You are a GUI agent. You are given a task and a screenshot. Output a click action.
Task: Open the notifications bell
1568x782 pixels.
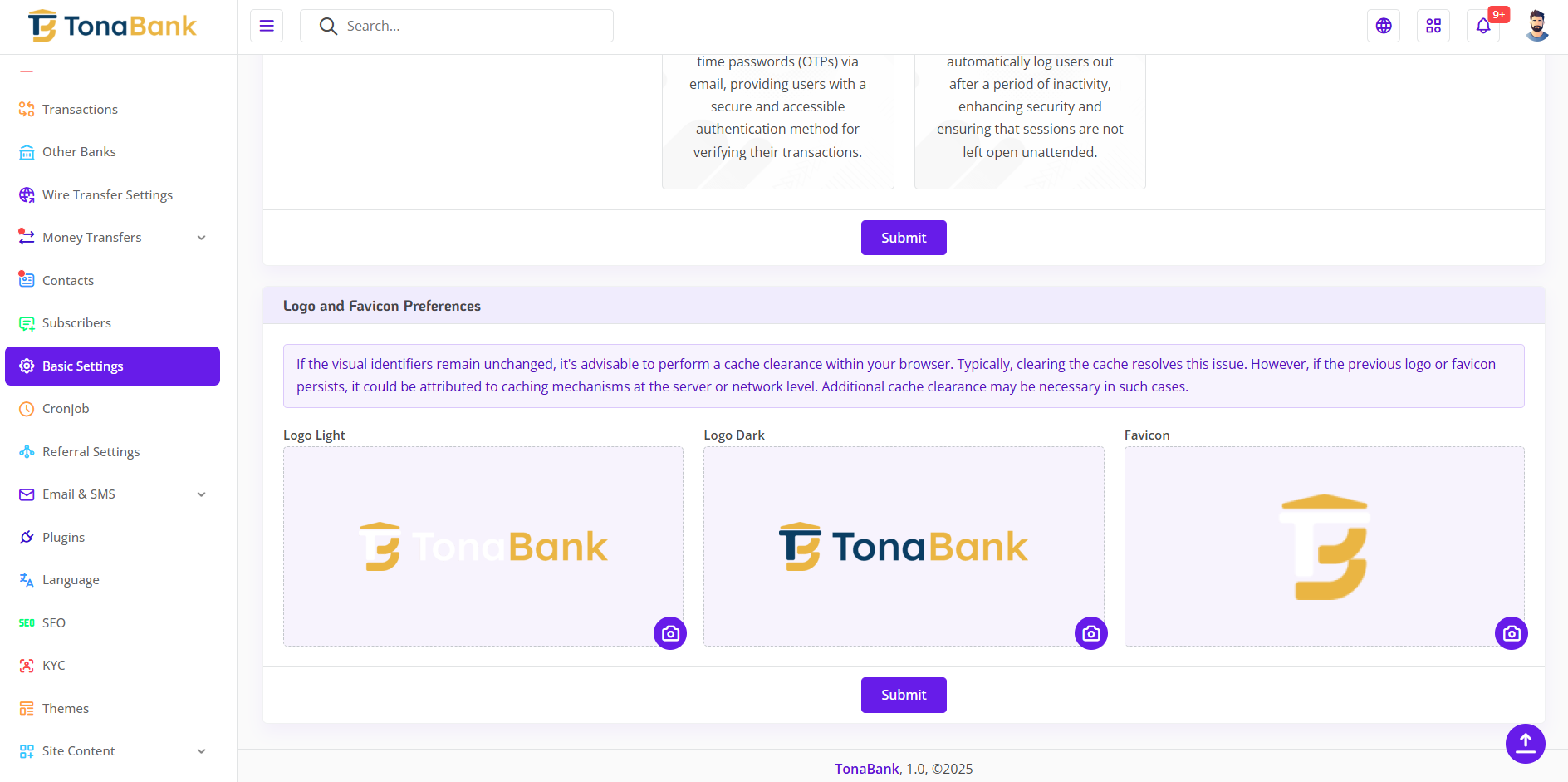tap(1483, 26)
